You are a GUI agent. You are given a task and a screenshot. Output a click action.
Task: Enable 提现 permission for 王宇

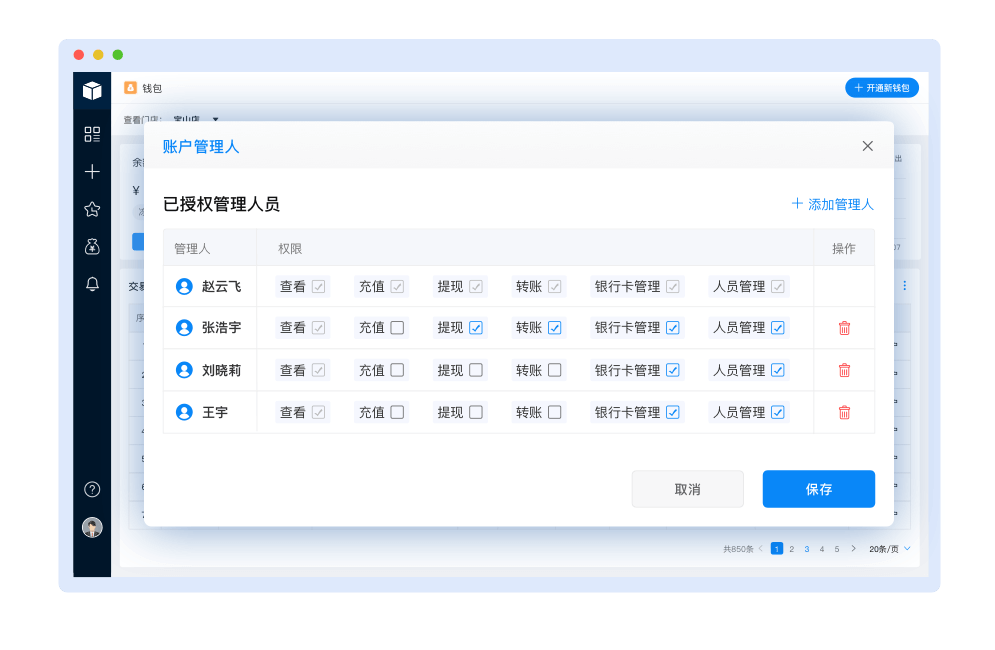click(x=476, y=412)
